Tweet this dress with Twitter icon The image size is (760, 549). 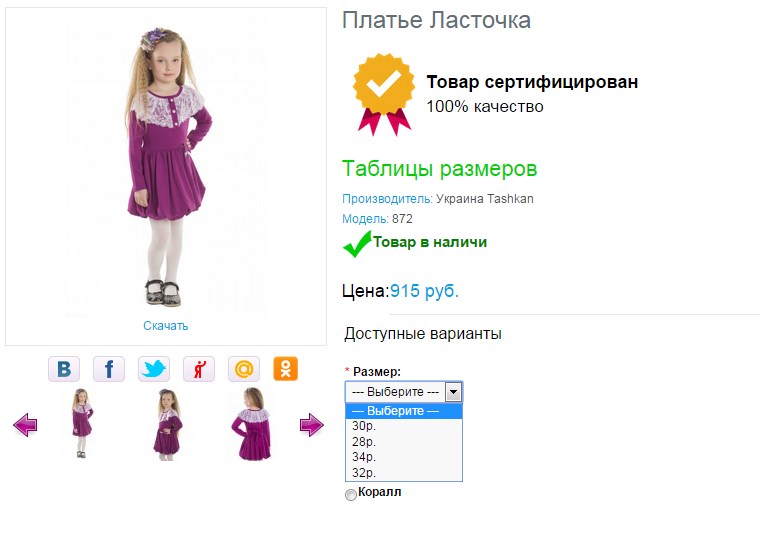coord(154,369)
